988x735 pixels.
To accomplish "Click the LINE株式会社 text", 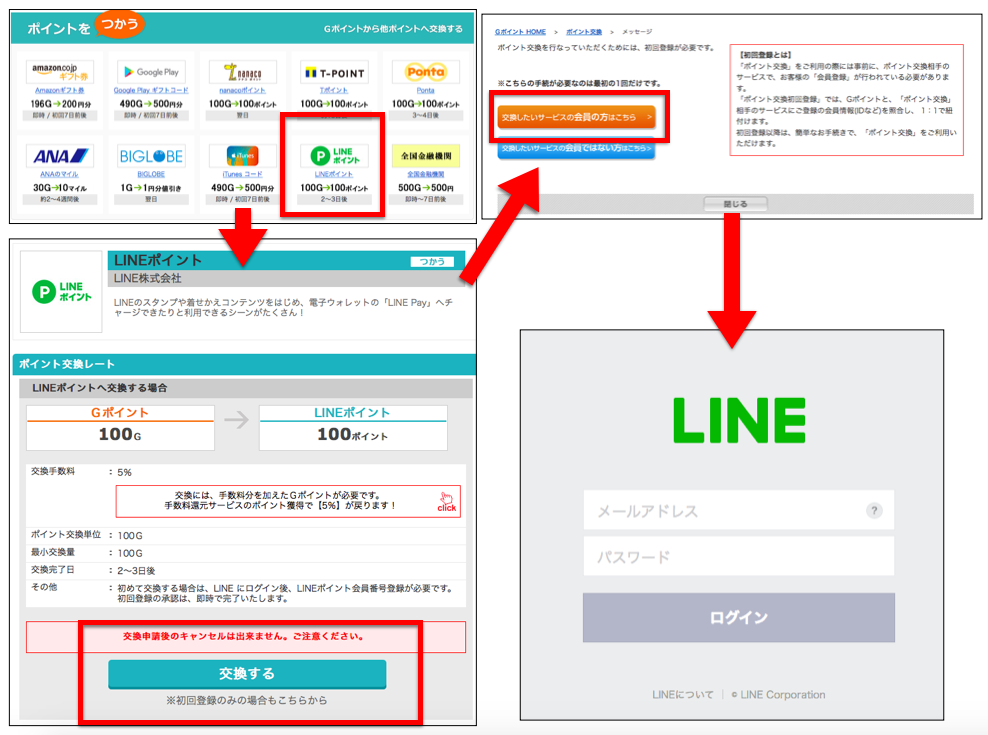I will pyautogui.click(x=147, y=278).
